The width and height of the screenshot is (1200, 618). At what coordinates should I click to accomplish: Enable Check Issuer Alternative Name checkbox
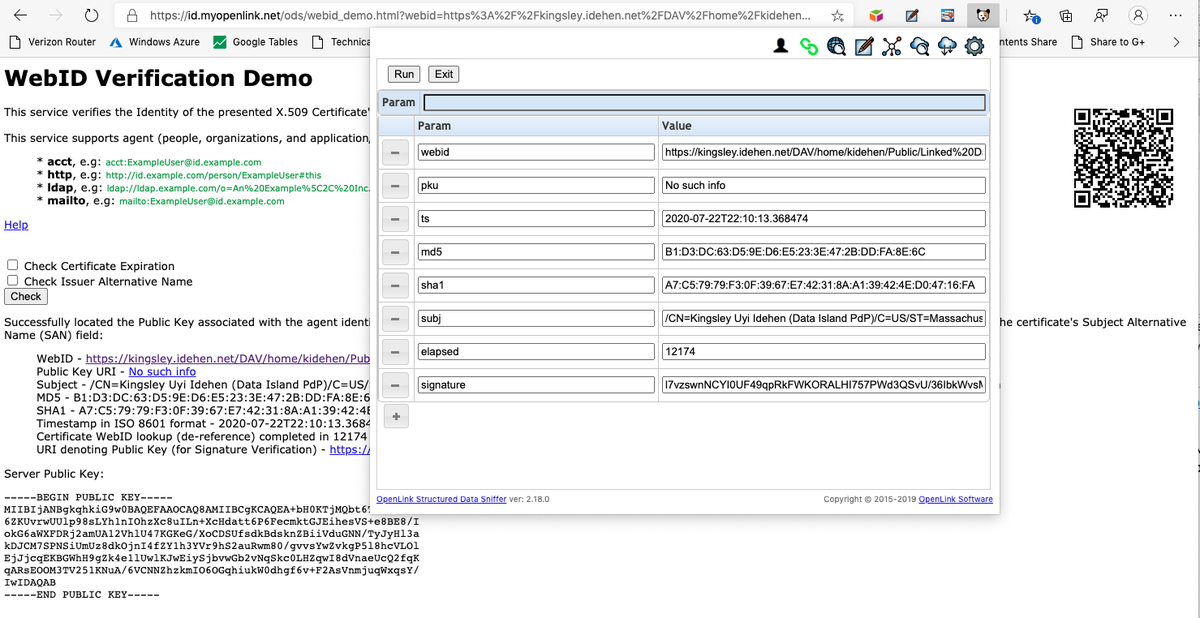pos(12,281)
